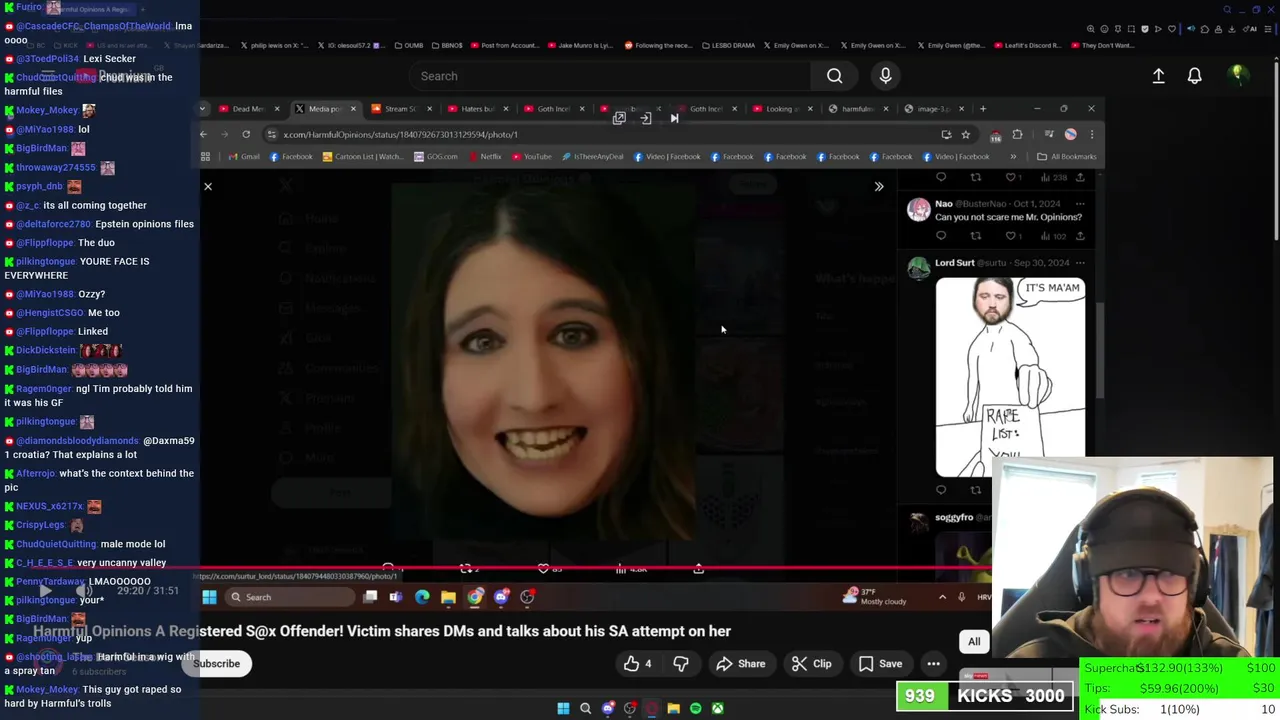Open the inner browser extensions puzzle icon

click(x=1017, y=134)
